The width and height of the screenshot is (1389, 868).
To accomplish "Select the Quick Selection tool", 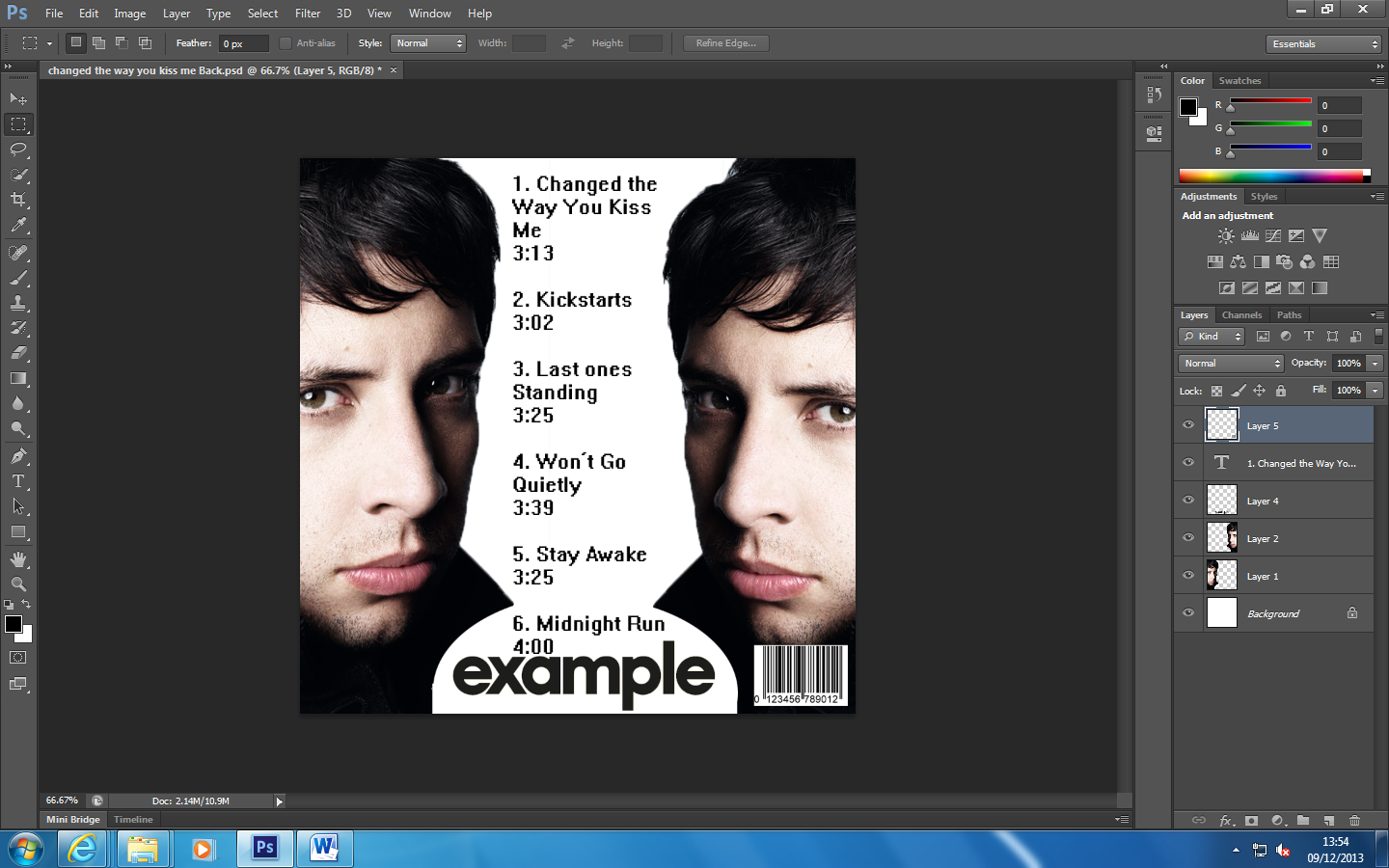I will coord(18,175).
